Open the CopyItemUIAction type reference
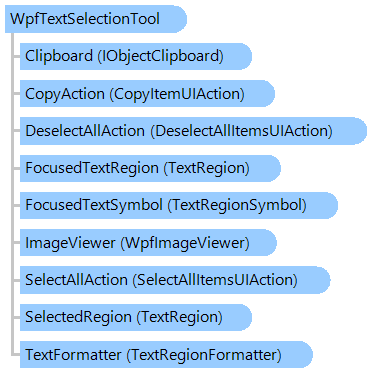The height and width of the screenshot is (372, 385). pyautogui.click(x=178, y=94)
